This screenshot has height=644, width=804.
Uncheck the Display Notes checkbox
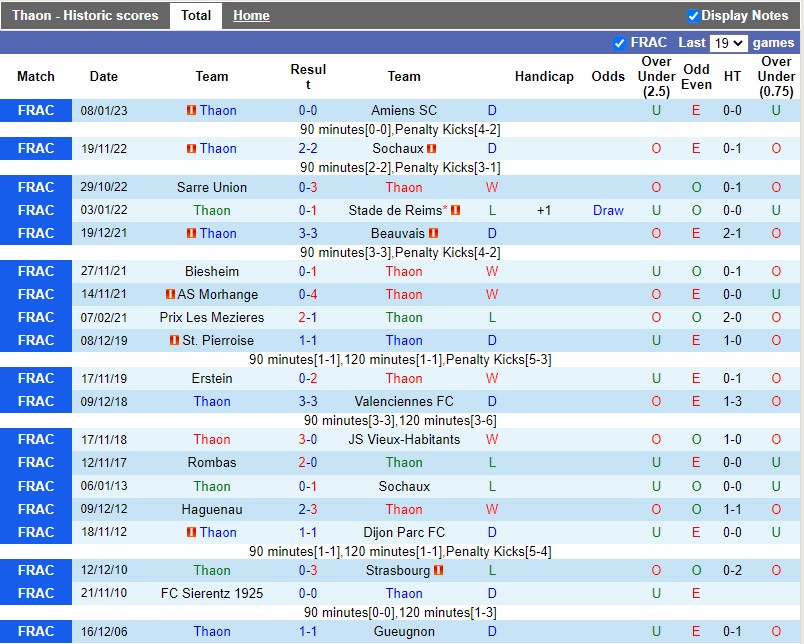[x=693, y=16]
